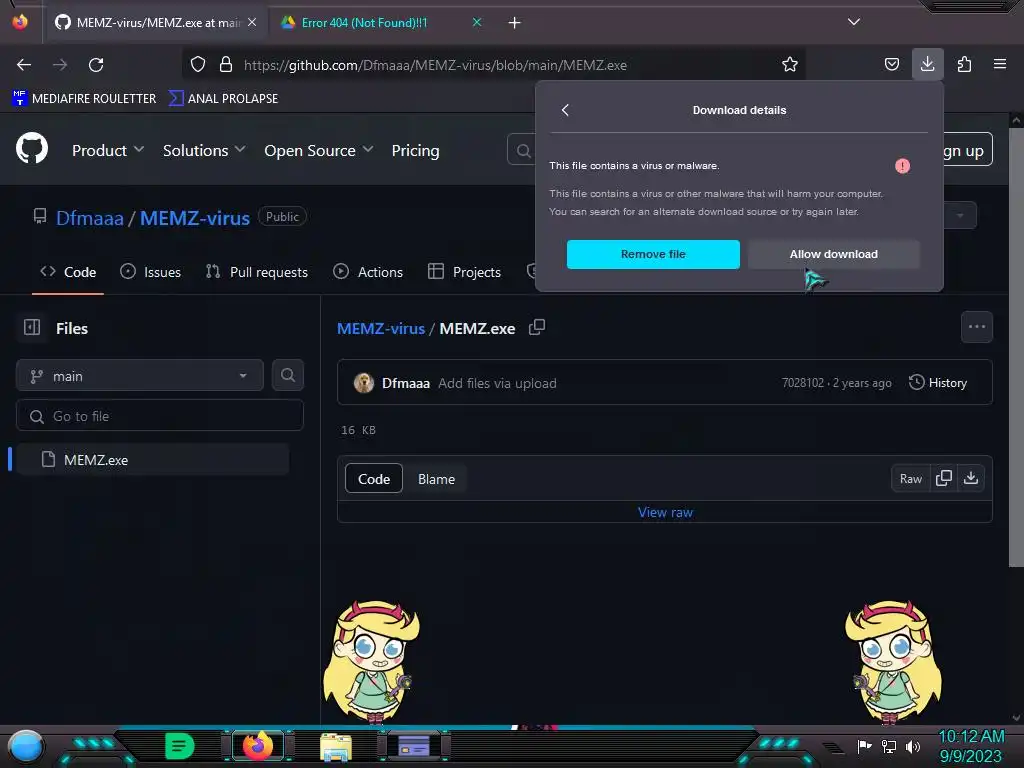Click the View raw link
The width and height of the screenshot is (1024, 768).
click(665, 513)
